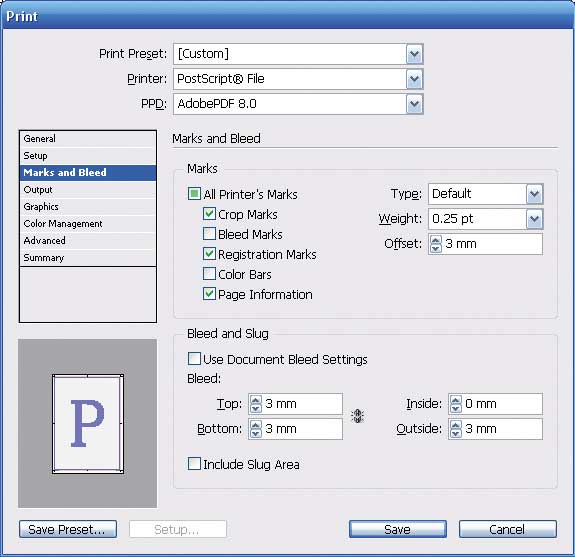
Task: Click the Bottom bleed stepper arrows
Action: [256, 429]
